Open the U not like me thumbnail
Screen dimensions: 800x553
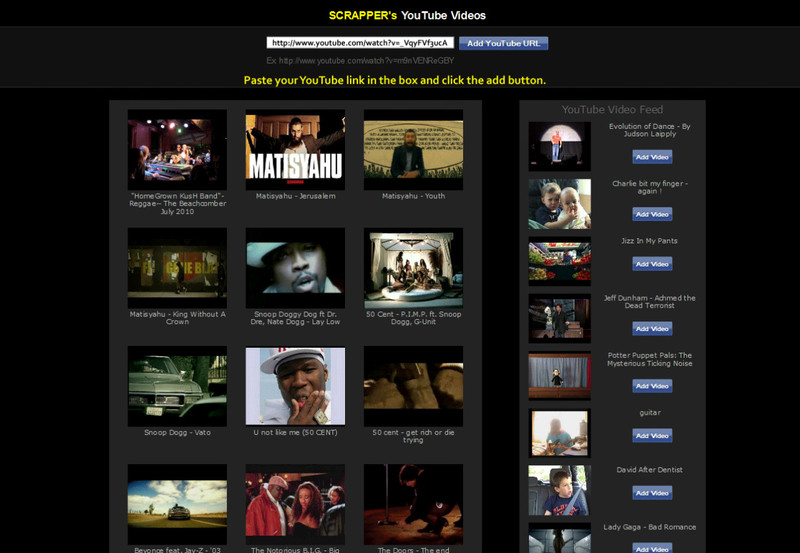tap(295, 386)
